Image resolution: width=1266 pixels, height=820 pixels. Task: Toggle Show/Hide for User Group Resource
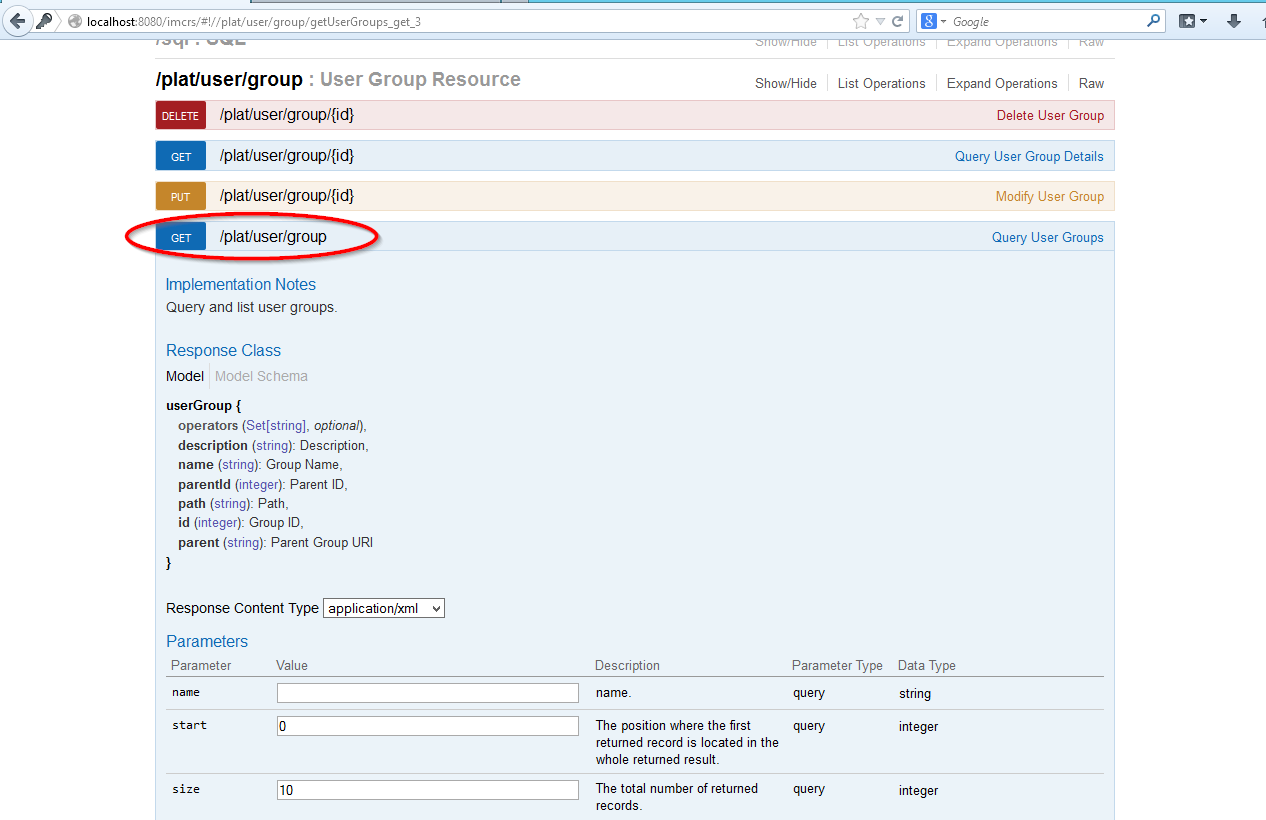tap(785, 83)
